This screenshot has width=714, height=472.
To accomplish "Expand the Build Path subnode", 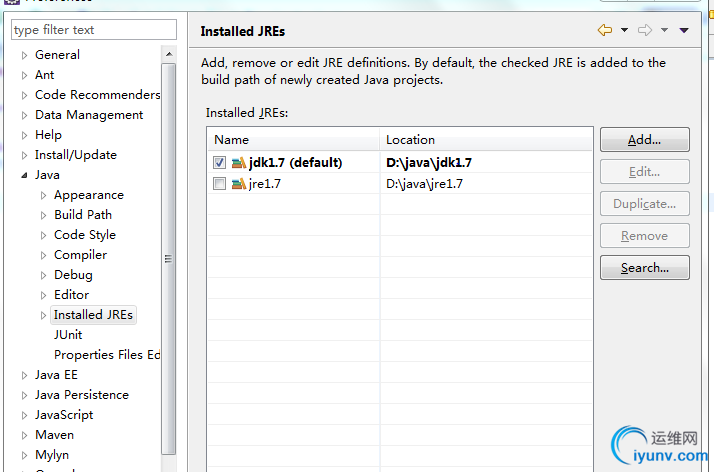I will click(43, 215).
